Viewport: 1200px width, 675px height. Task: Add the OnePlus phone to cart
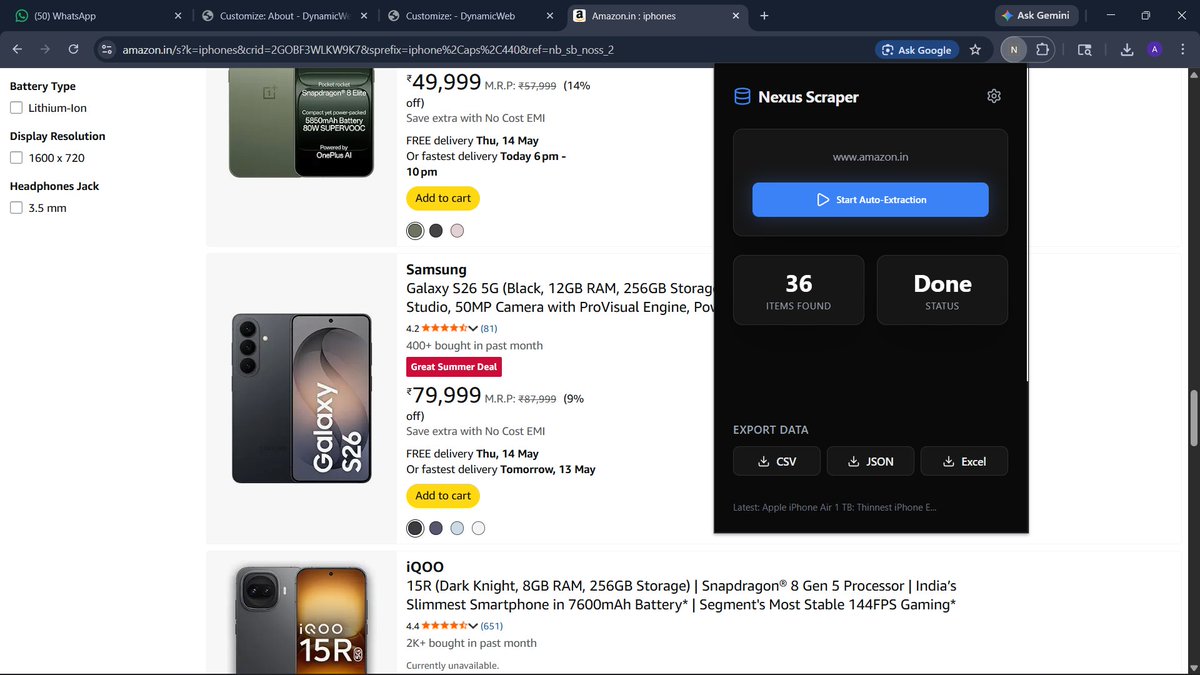443,198
